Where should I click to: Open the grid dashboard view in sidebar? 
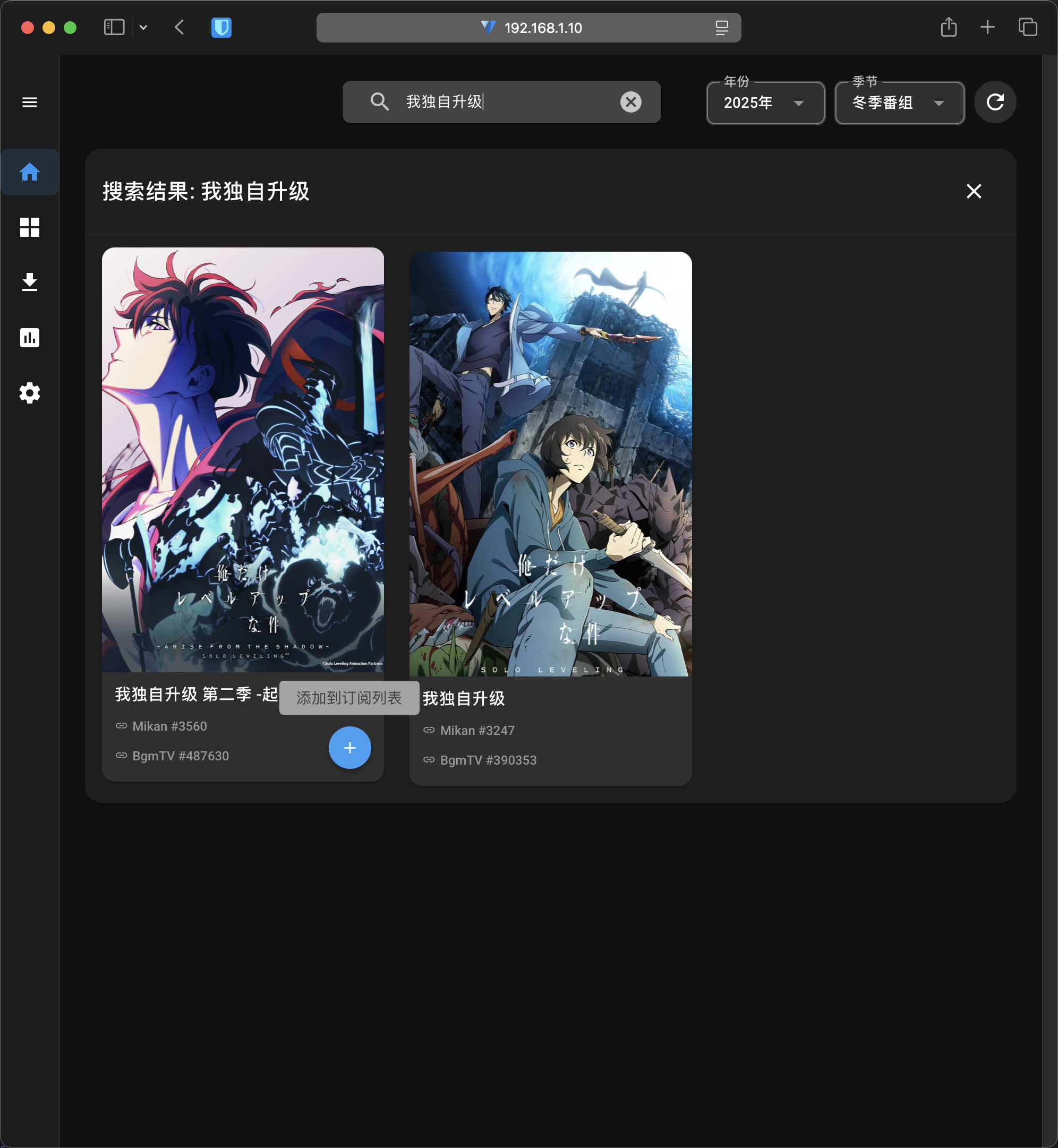click(30, 227)
